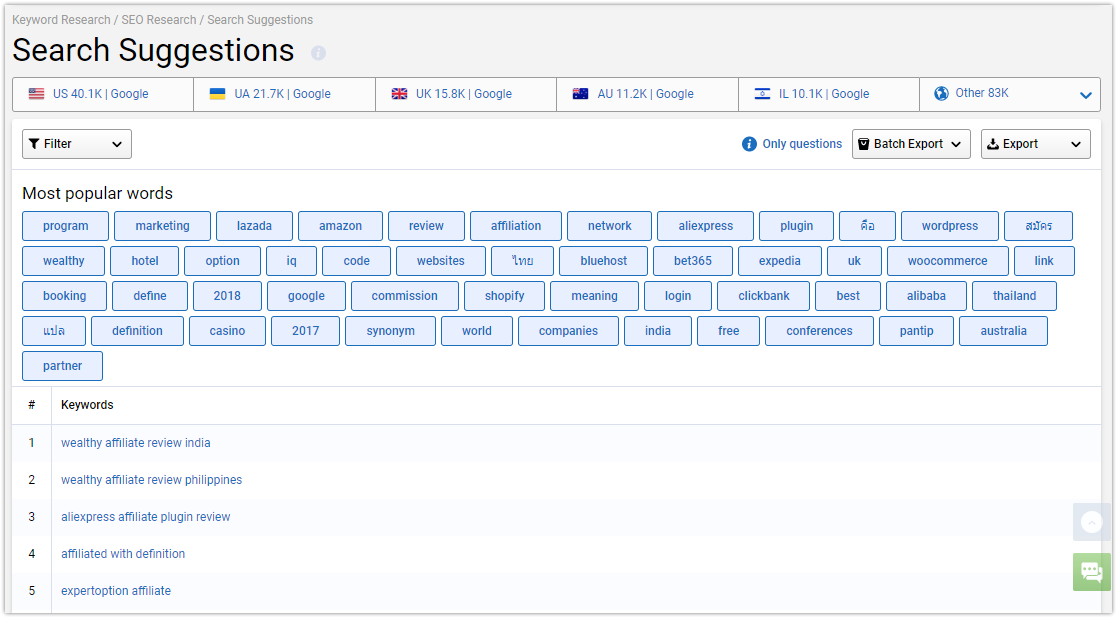Click the clickbank word tag
The height and width of the screenshot is (618, 1117).
(764, 295)
